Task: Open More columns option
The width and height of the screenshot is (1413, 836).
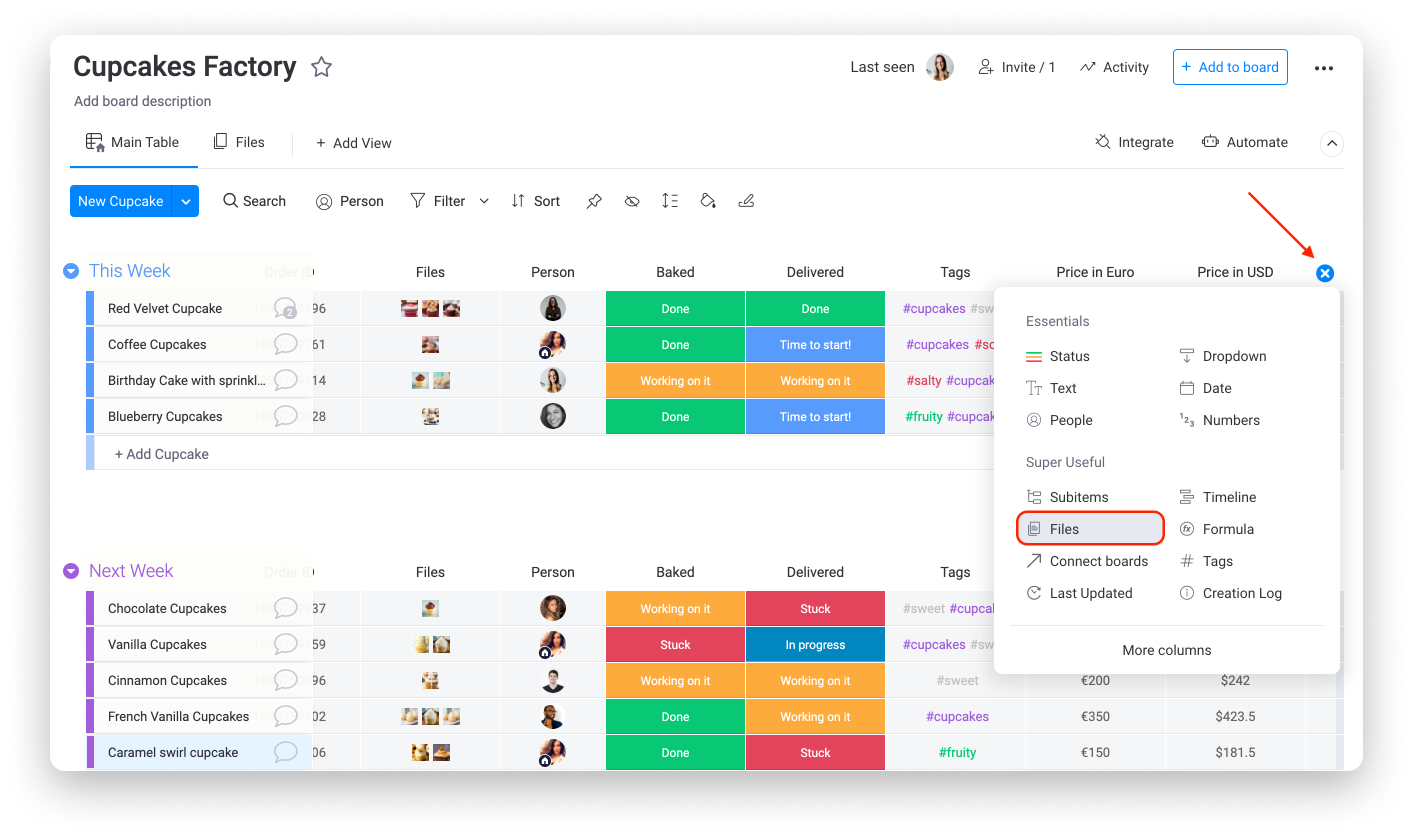Action: click(x=1166, y=650)
